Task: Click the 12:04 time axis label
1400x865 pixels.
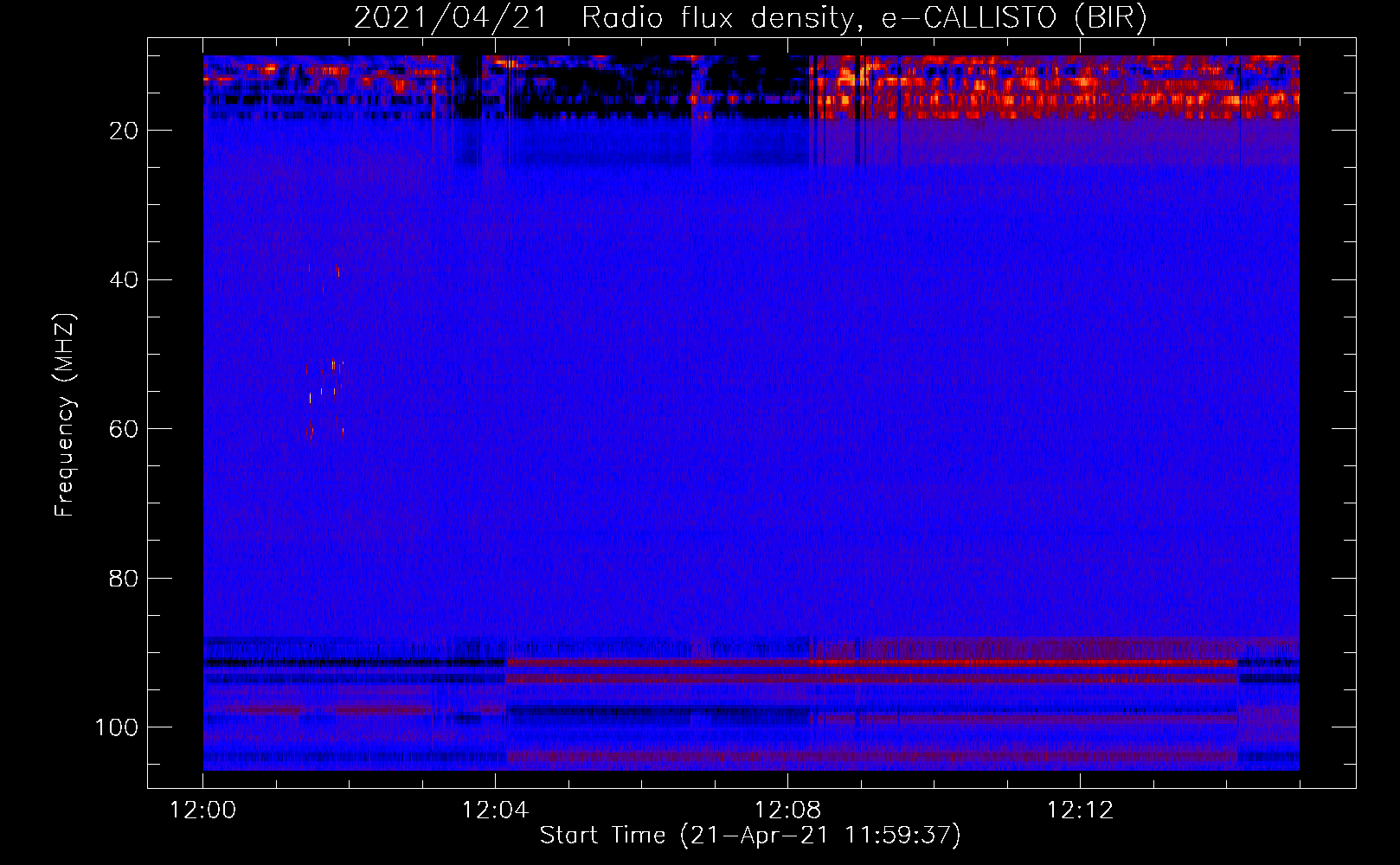Action: 495,811
